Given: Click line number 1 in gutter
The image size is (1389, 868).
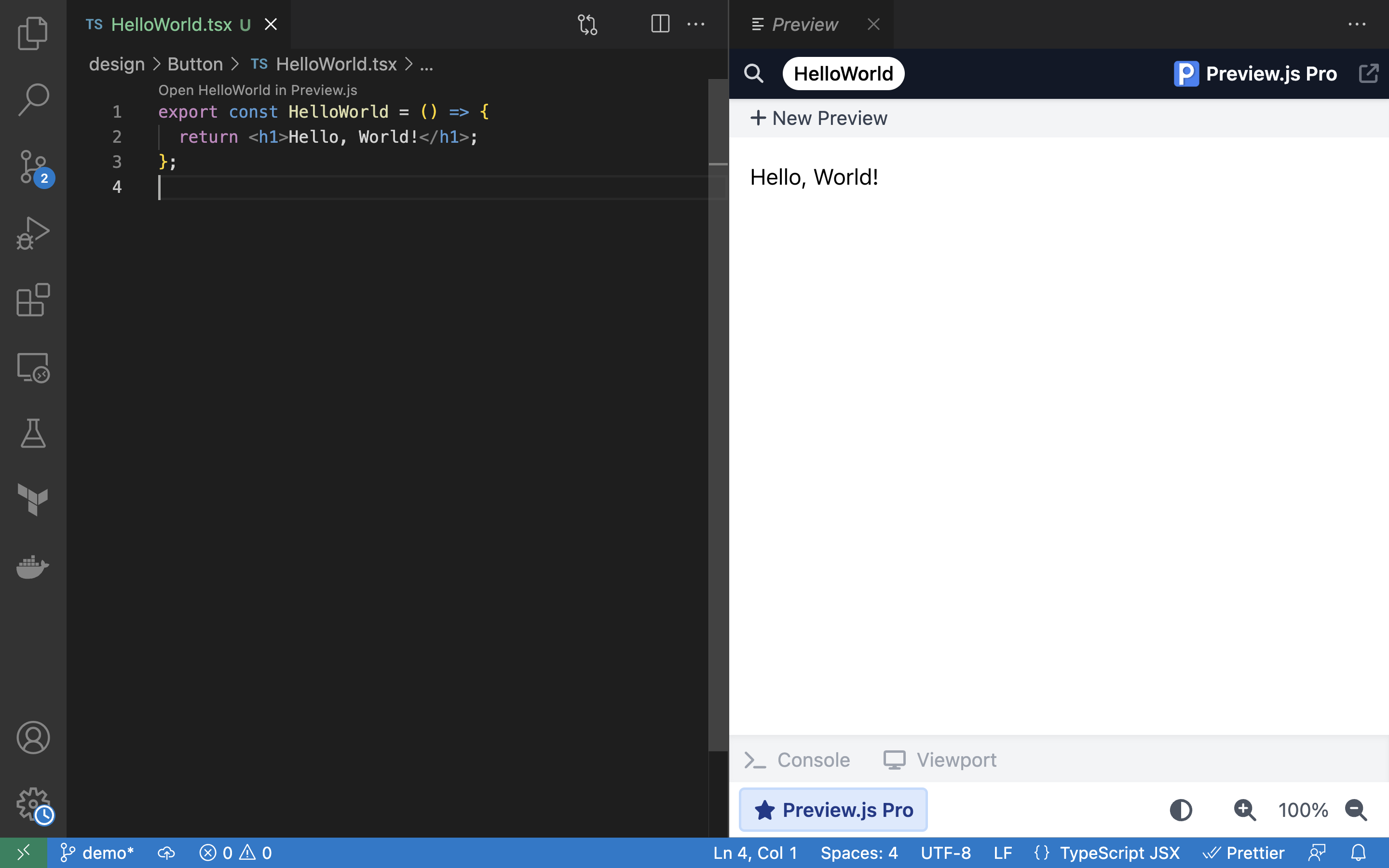Looking at the screenshot, I should [117, 111].
